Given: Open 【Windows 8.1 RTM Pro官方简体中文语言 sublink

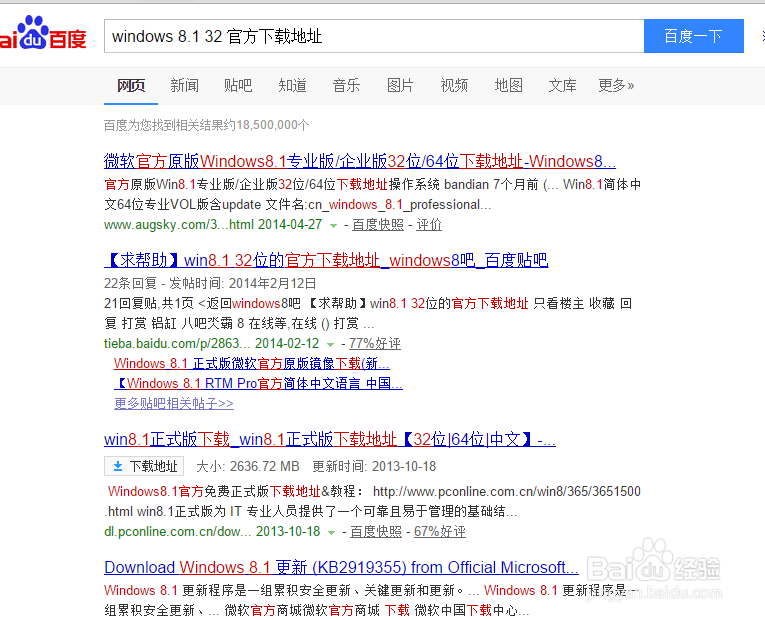Looking at the screenshot, I should (x=259, y=383).
